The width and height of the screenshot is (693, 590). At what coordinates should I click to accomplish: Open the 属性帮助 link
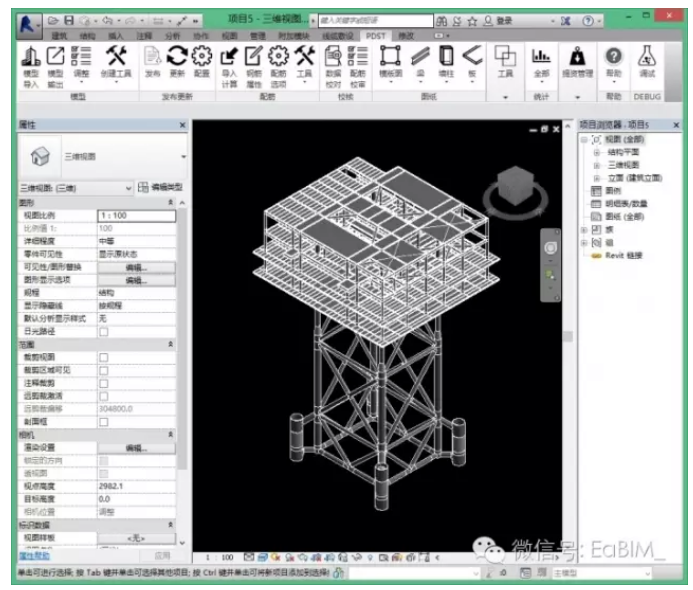click(x=34, y=556)
